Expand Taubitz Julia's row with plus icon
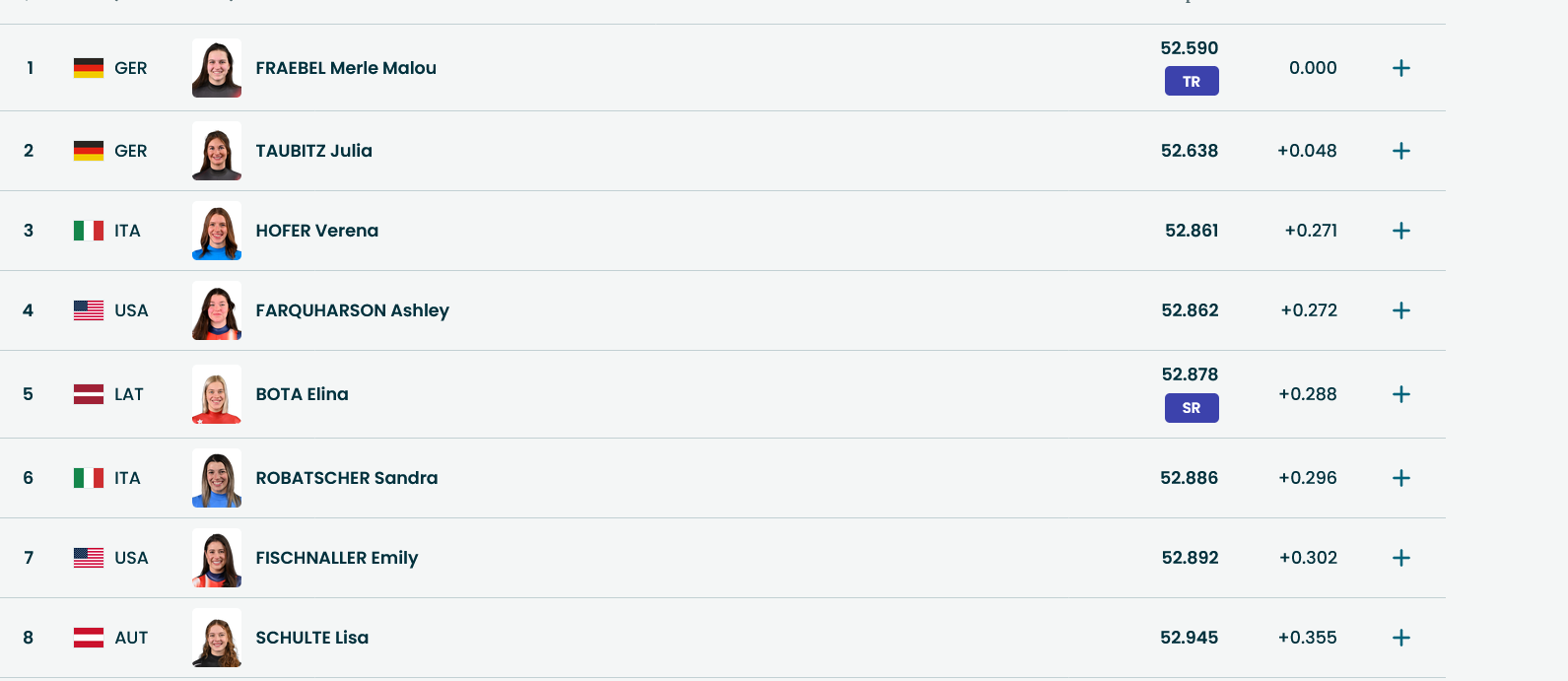Viewport: 1568px width, 681px height. pyautogui.click(x=1400, y=151)
